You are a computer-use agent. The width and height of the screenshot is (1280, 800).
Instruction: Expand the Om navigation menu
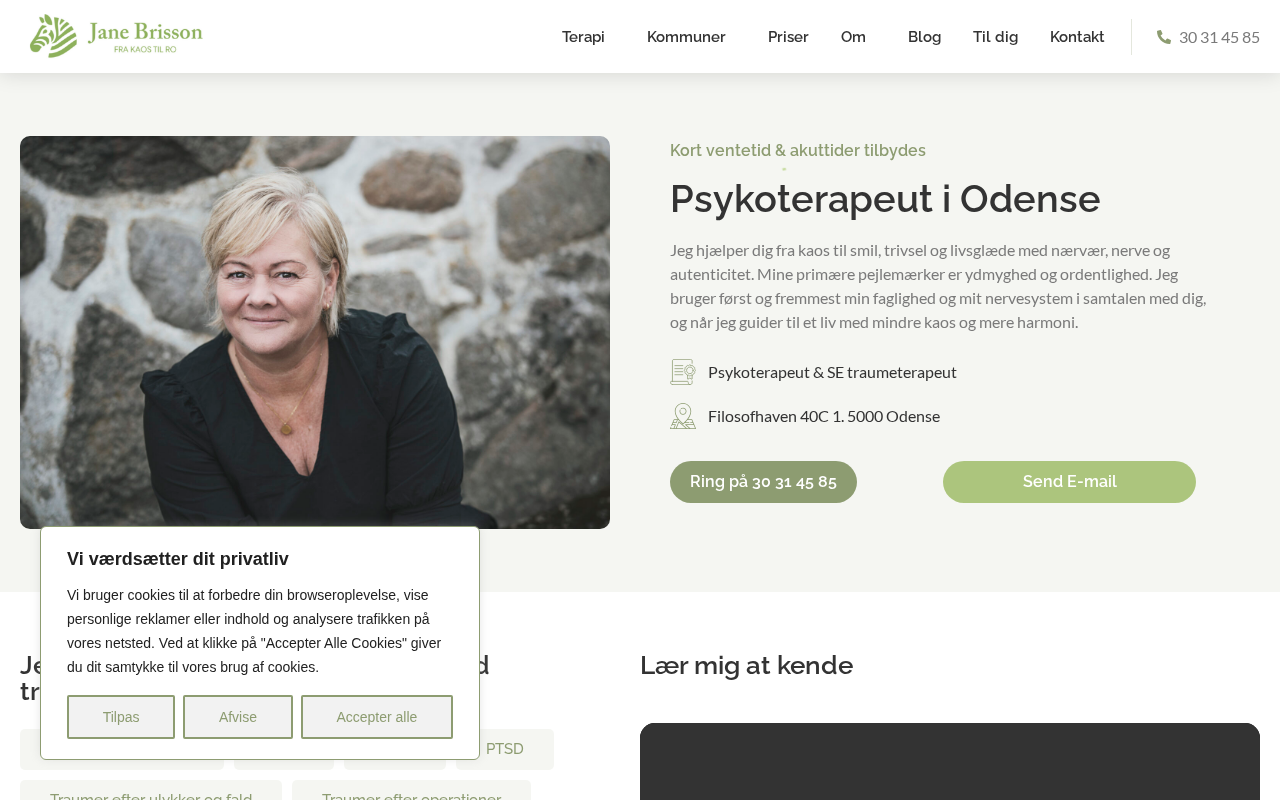tap(853, 37)
